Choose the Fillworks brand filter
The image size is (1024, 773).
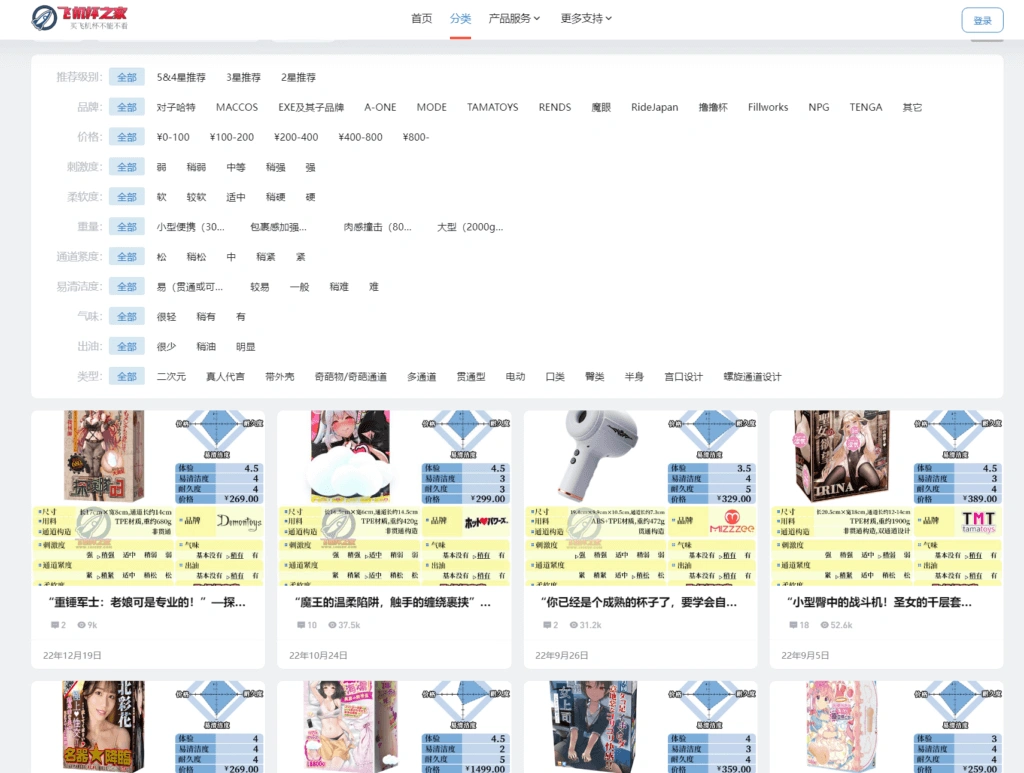click(768, 107)
